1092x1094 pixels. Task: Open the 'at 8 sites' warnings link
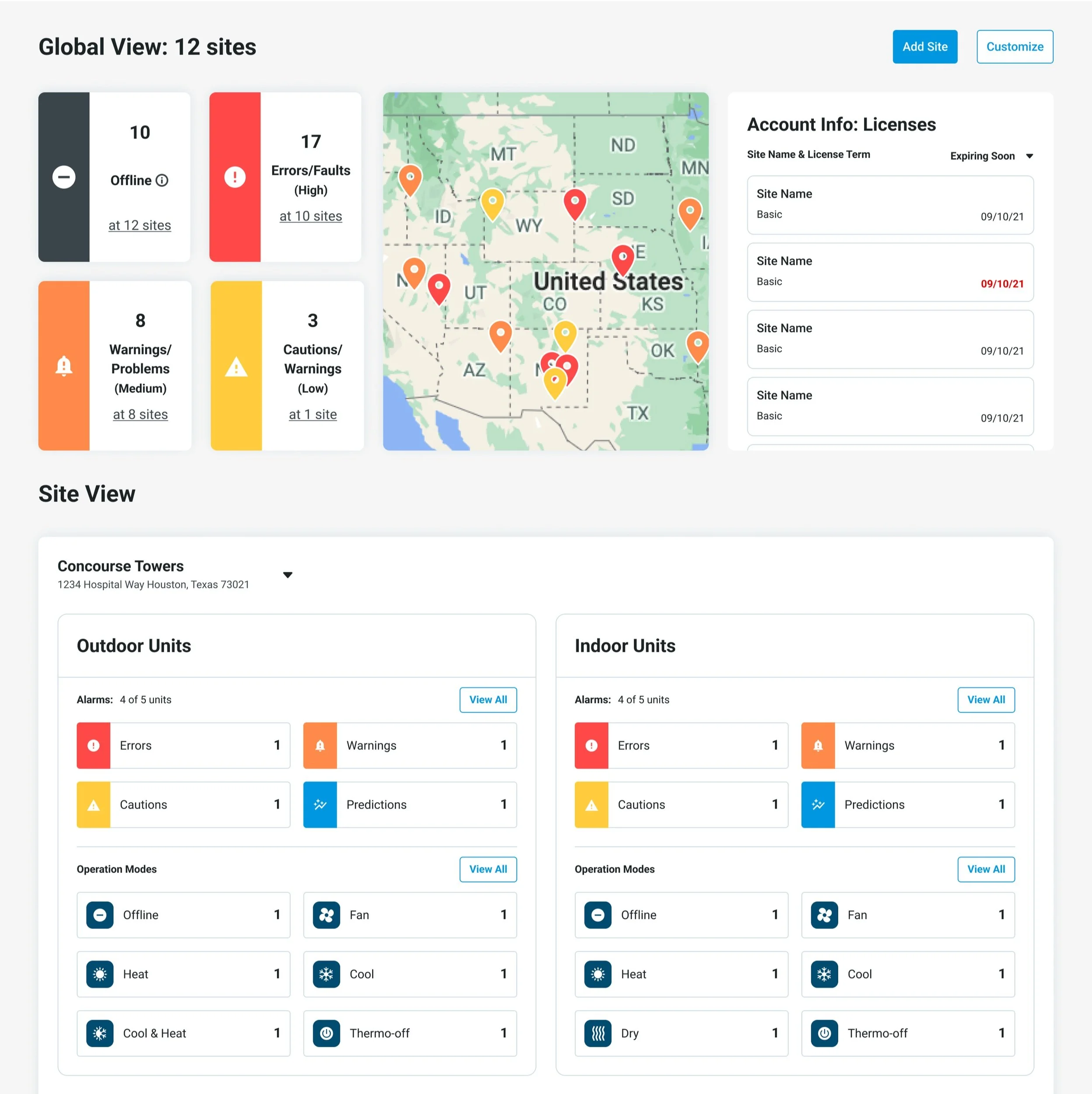[x=140, y=415]
